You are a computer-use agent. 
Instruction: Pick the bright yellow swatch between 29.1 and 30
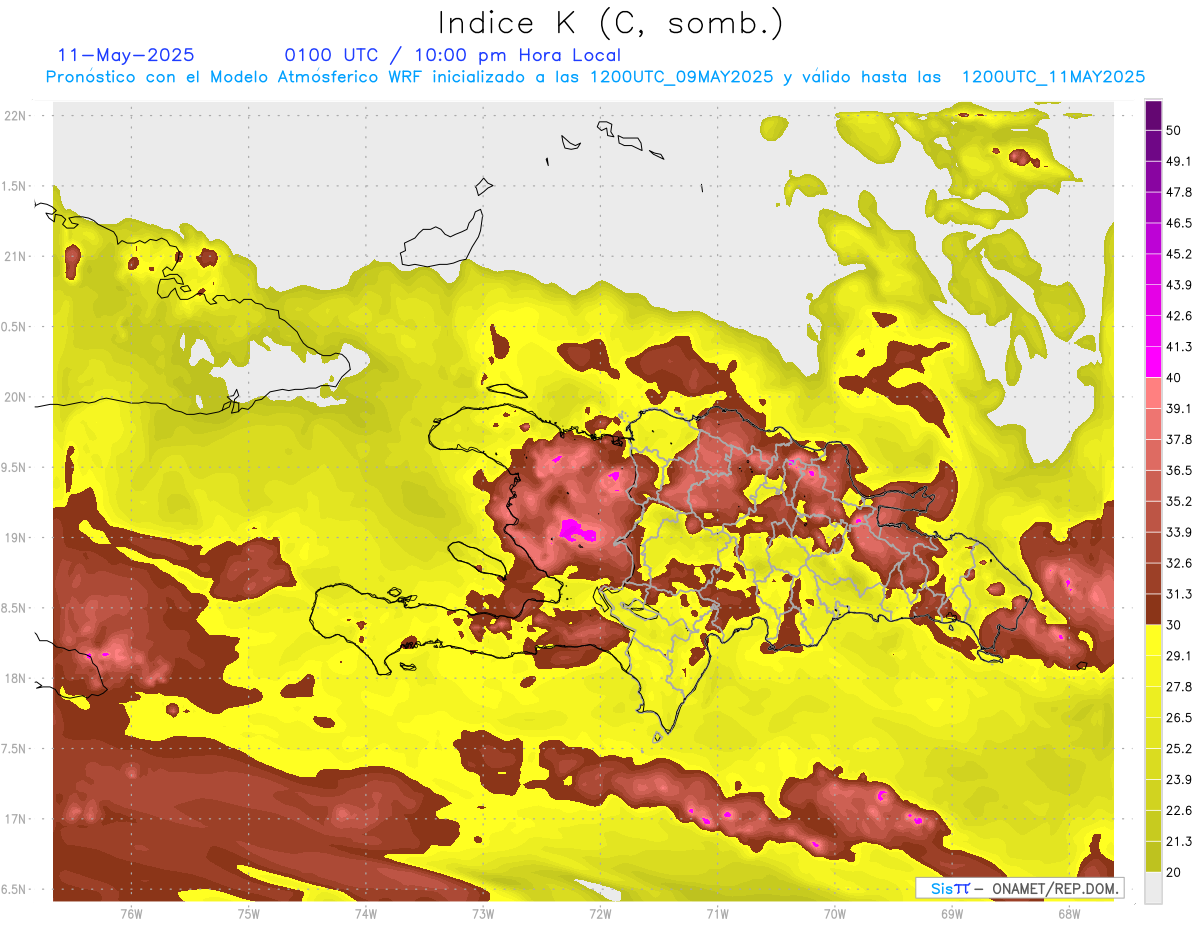point(1153,640)
